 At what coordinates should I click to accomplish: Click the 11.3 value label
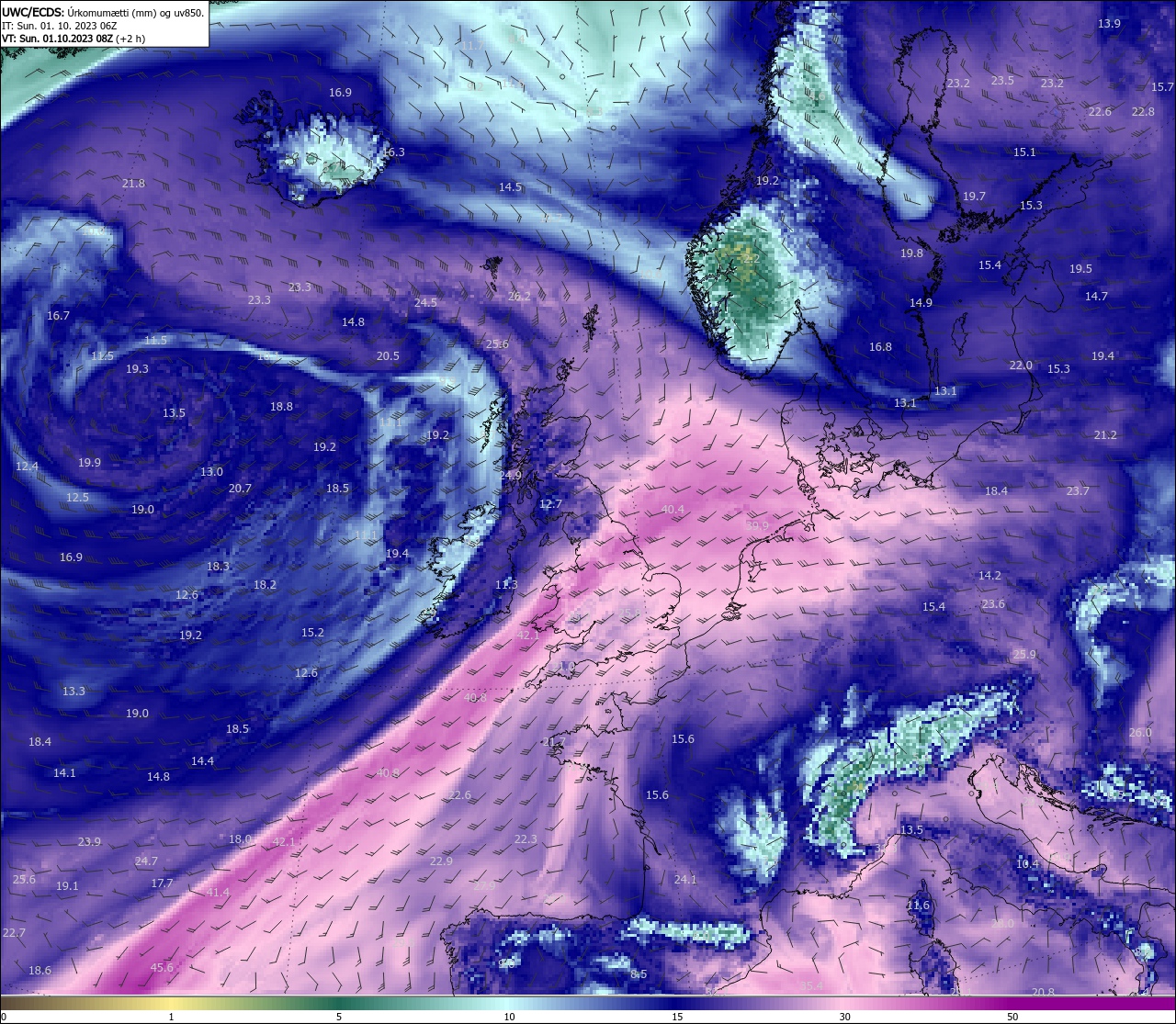[506, 585]
